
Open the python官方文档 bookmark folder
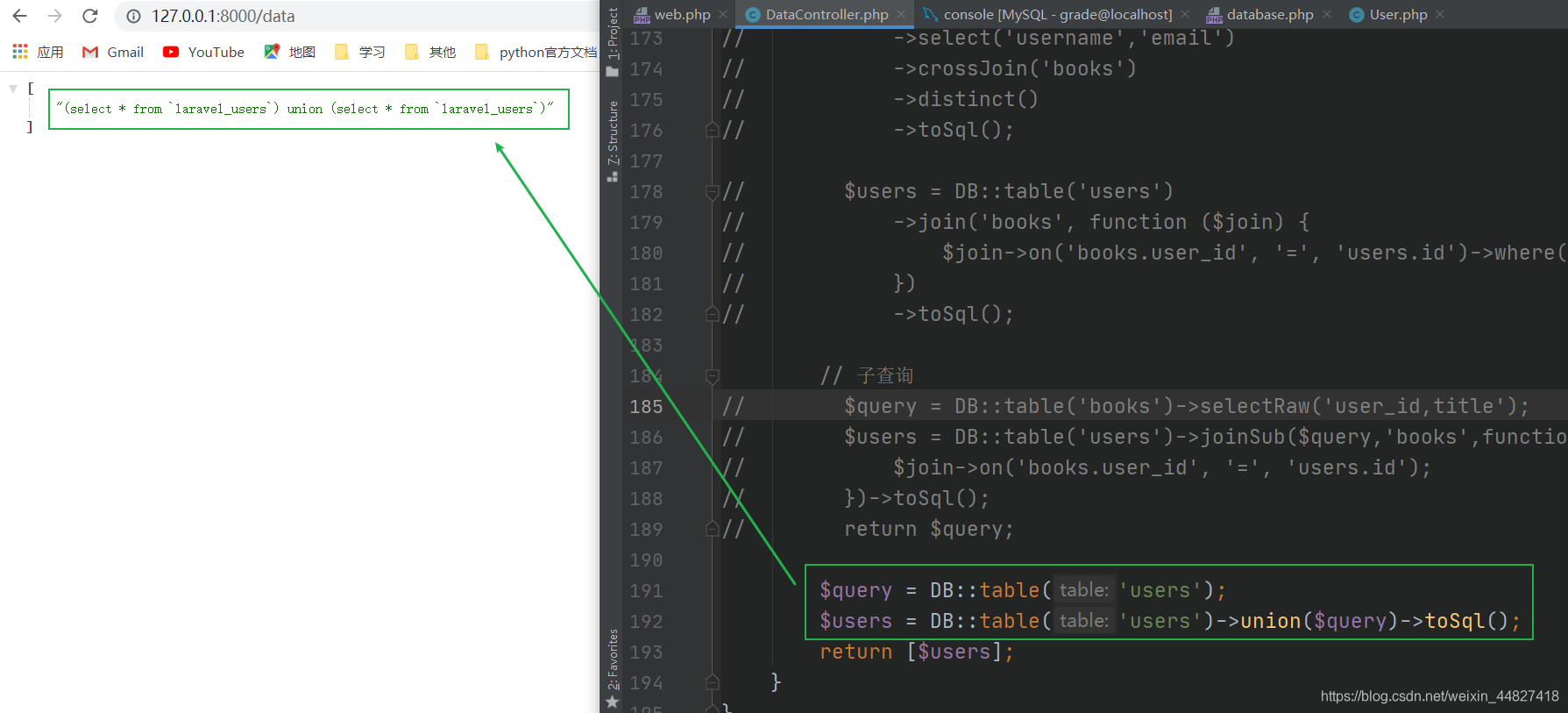click(536, 52)
